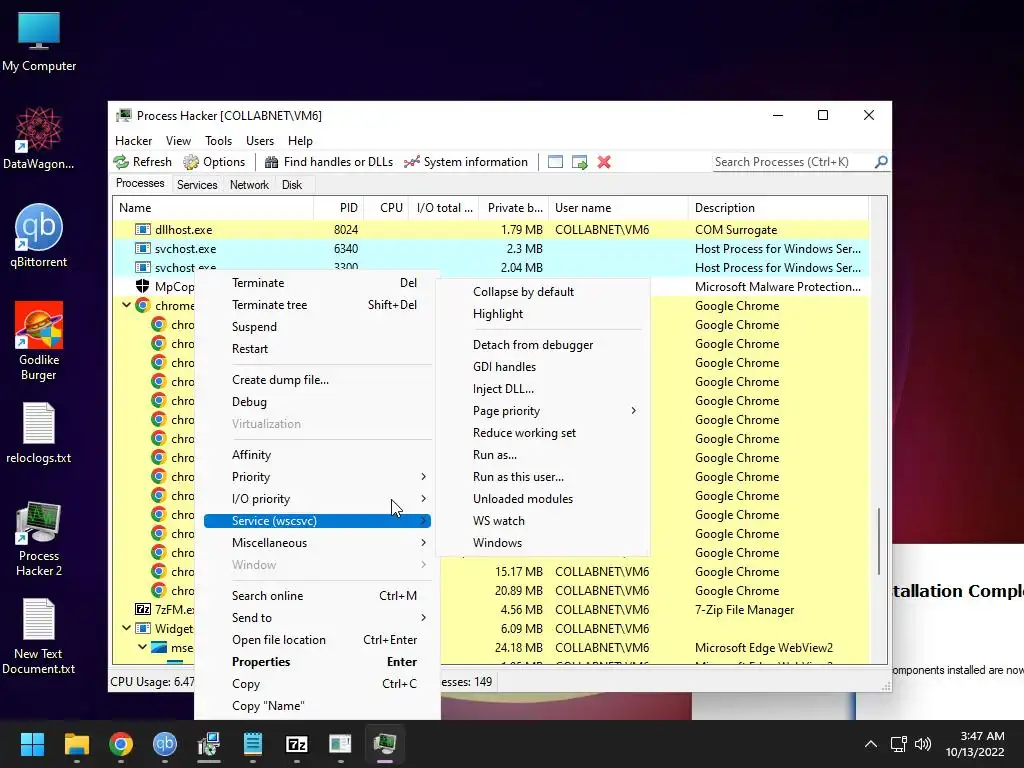Select dllhost.exe process icon
This screenshot has height=768, width=1024.
(x=142, y=230)
